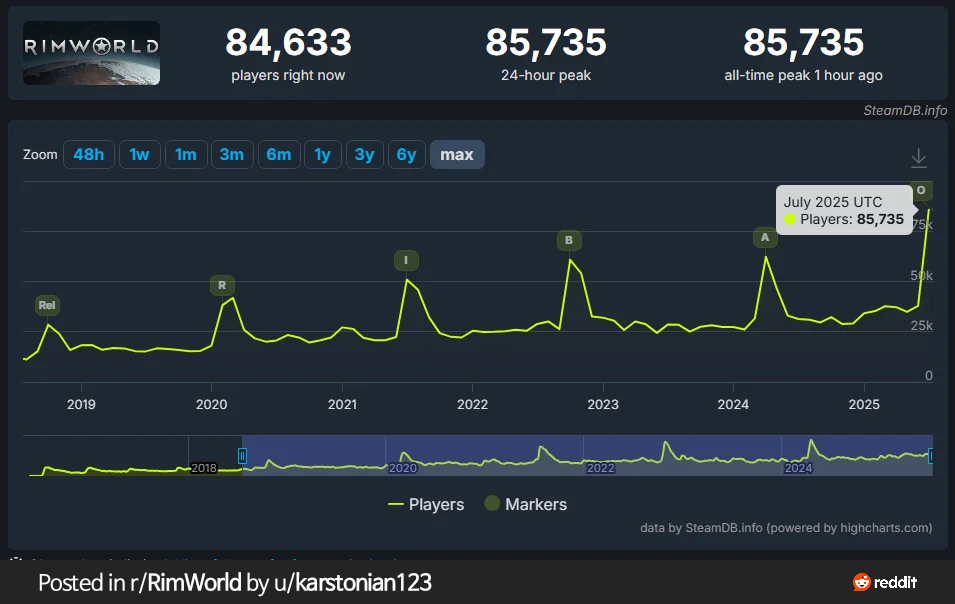Click the 'O' marker at chart's right edge
This screenshot has height=604, width=955.
(921, 190)
